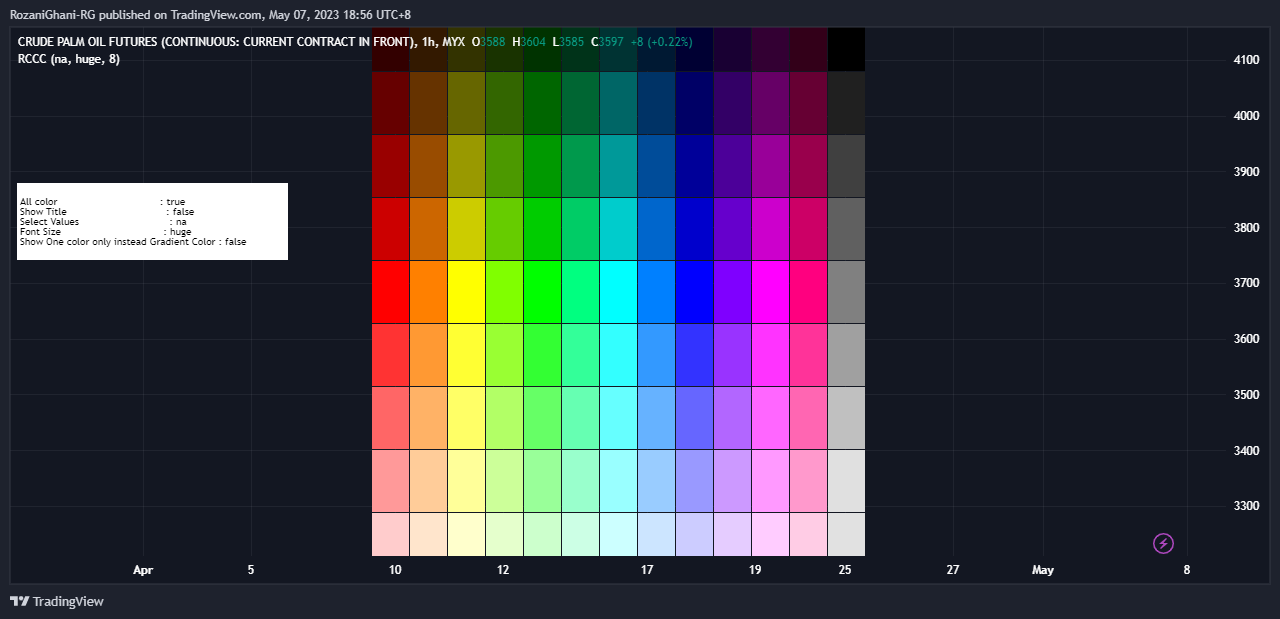Select the orange swatch at 3700 level
The image size is (1280, 619).
[428, 292]
